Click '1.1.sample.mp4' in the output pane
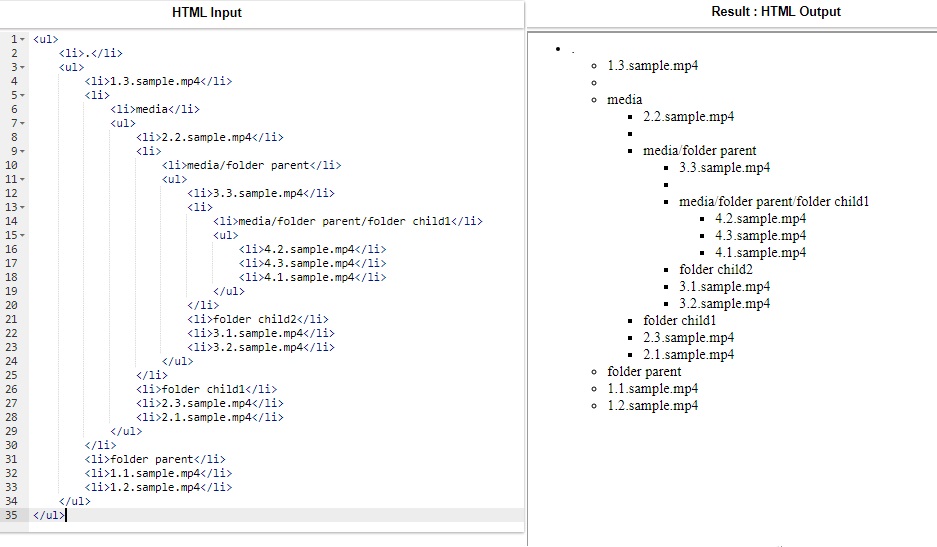937x547 pixels. 653,389
